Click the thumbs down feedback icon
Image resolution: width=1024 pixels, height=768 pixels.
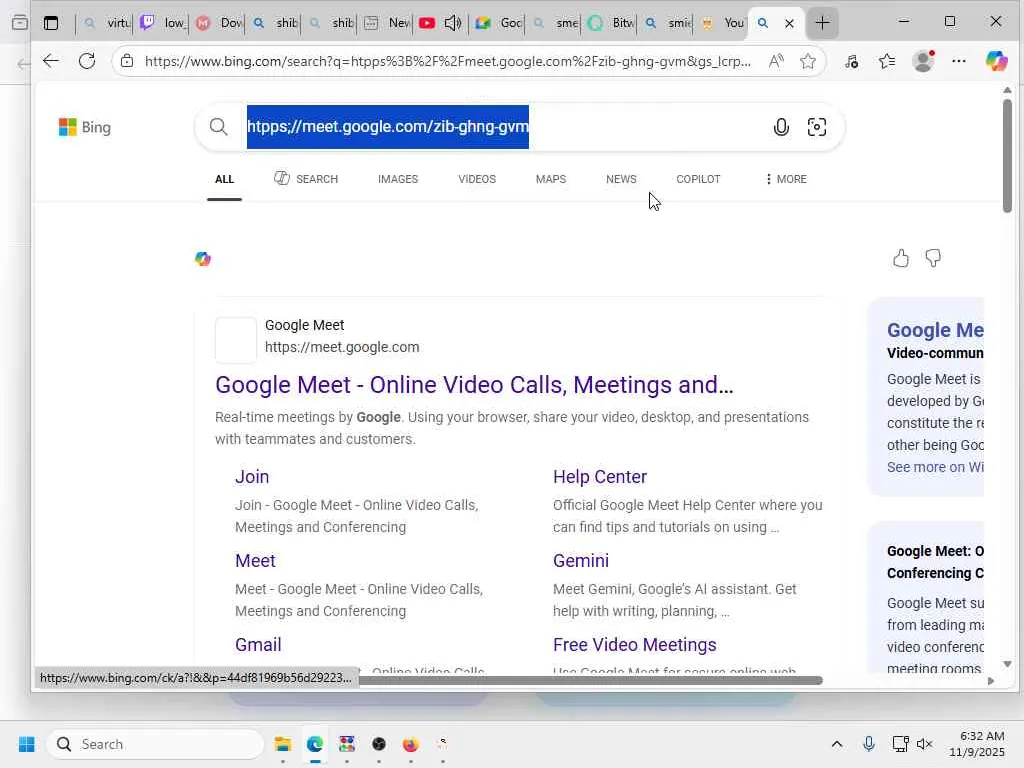pyautogui.click(x=933, y=259)
